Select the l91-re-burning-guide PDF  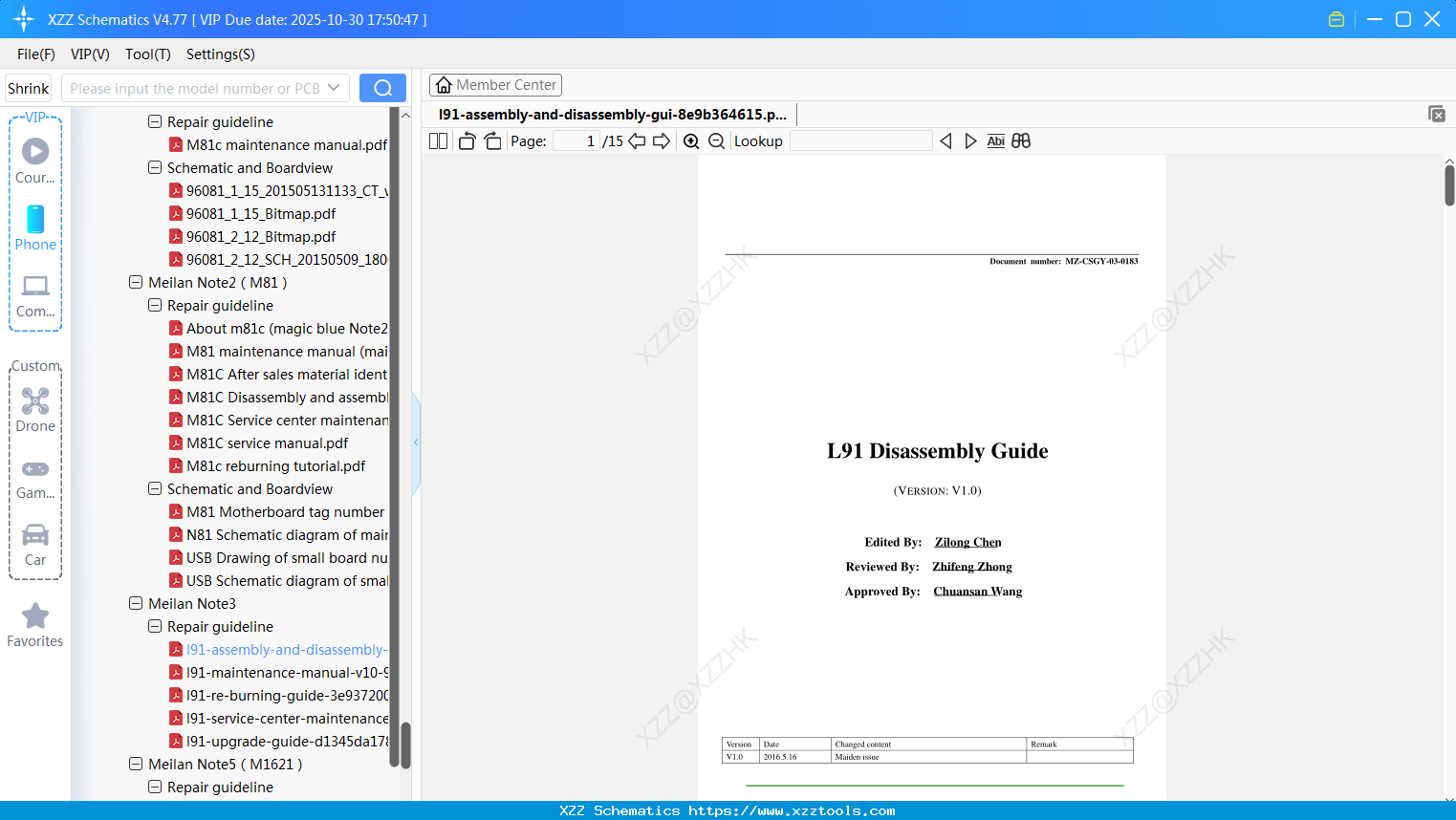pyautogui.click(x=282, y=695)
